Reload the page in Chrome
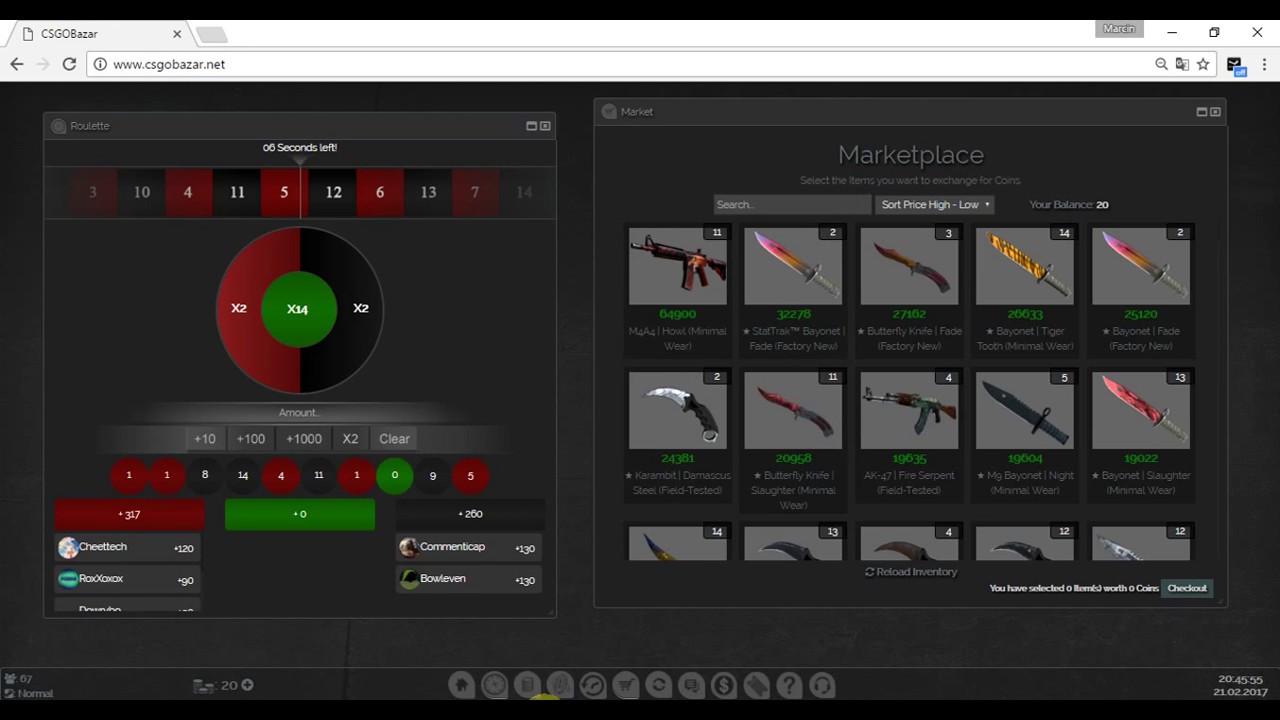This screenshot has height=720, width=1280. click(x=69, y=64)
